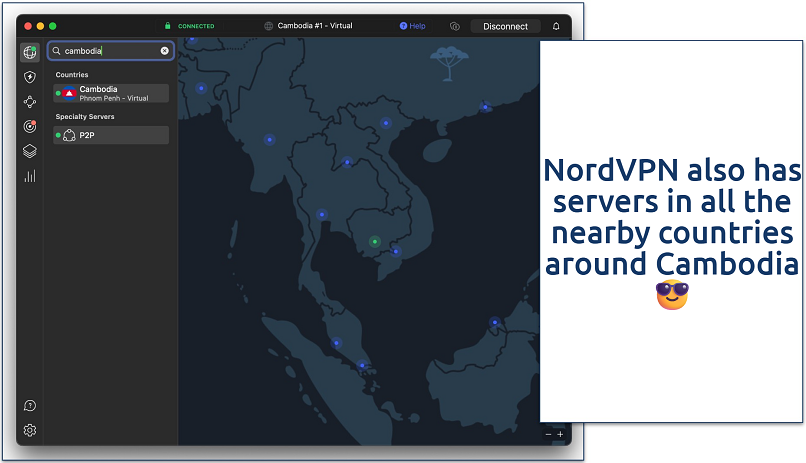Click the search box containing cambodia
Viewport: 806px width, 463px height.
coord(111,51)
